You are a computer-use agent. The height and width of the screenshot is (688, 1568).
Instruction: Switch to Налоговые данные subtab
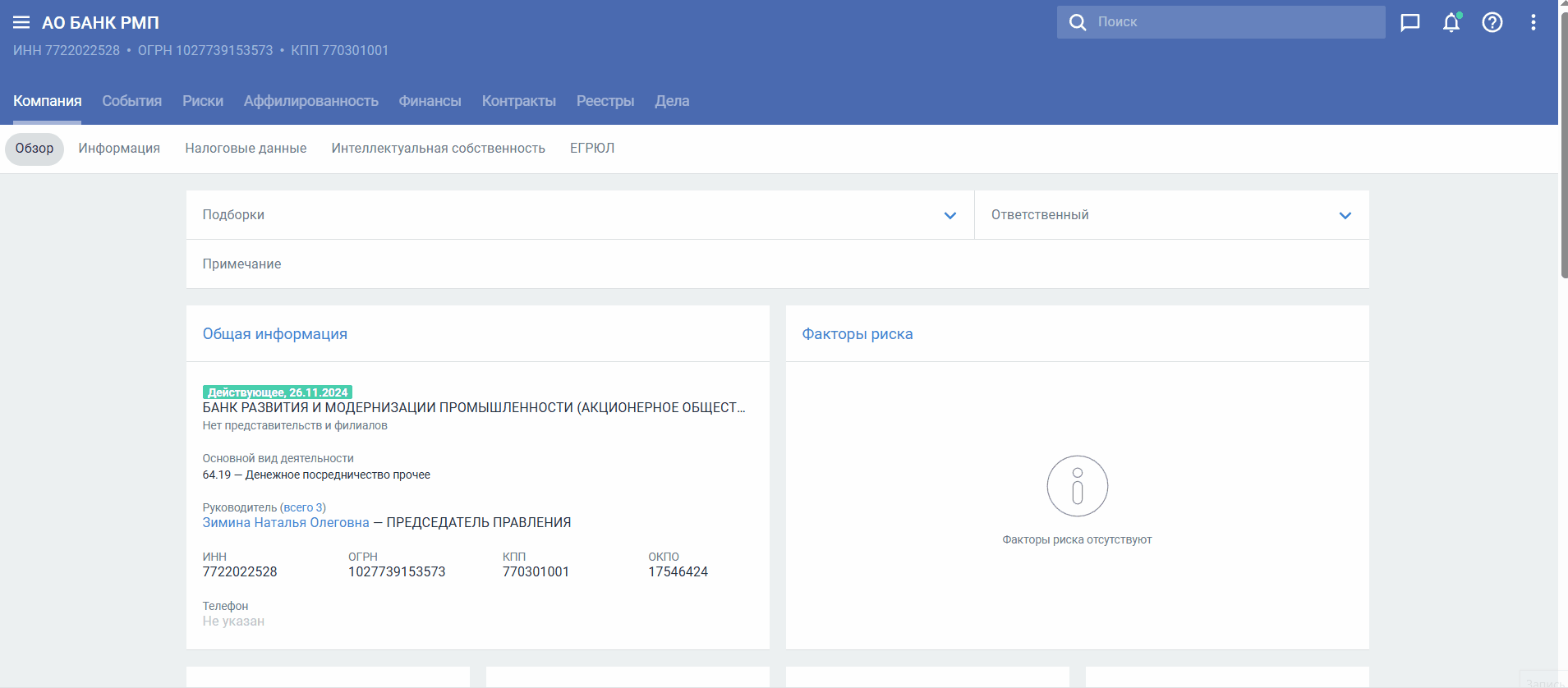coord(246,148)
